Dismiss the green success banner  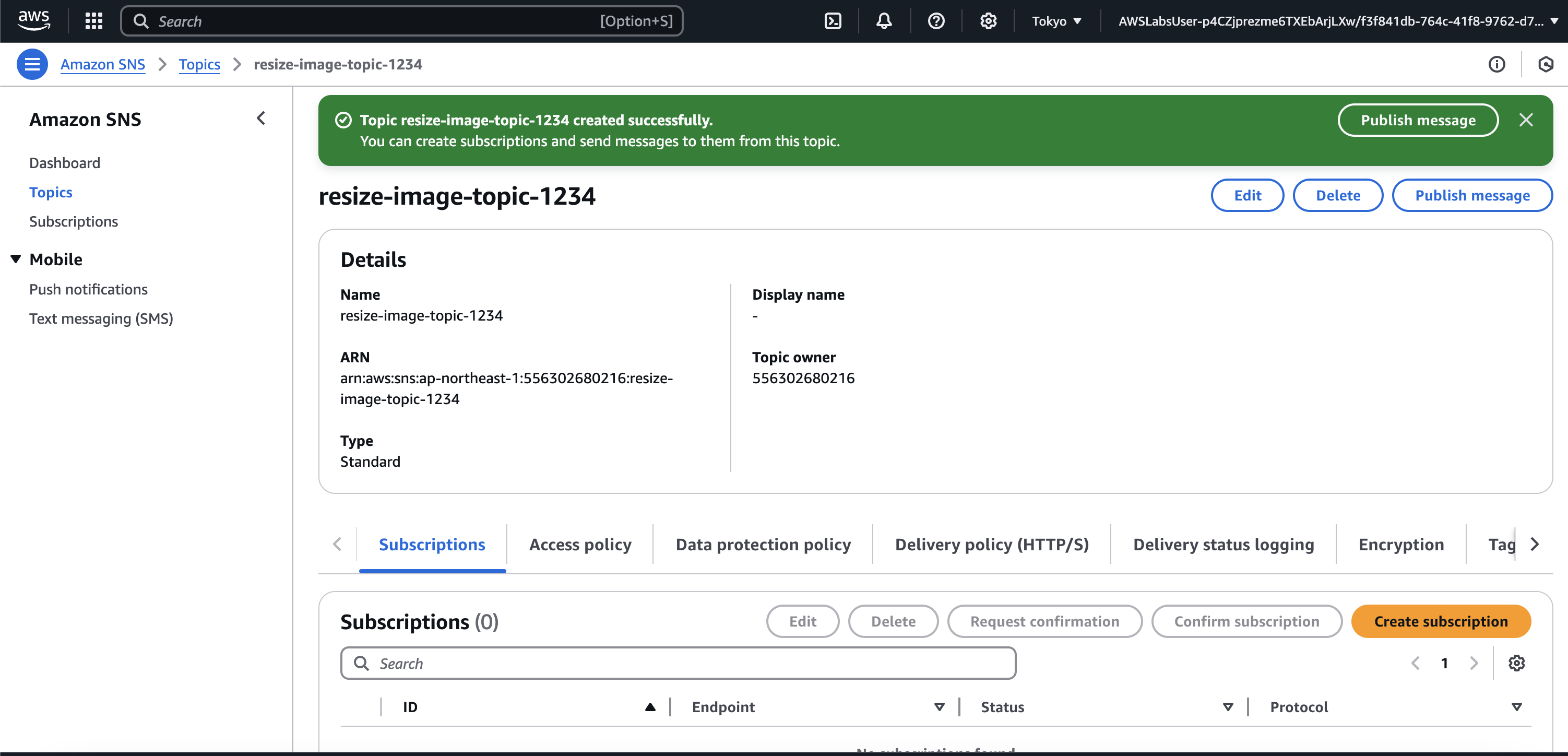(1525, 120)
